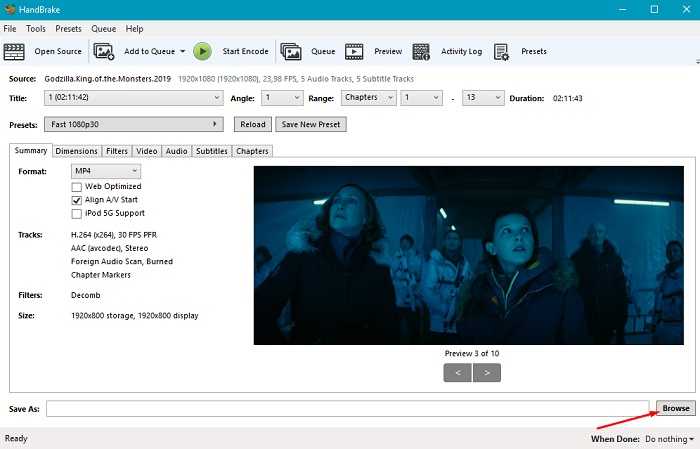Image resolution: width=700 pixels, height=449 pixels.
Task: Expand the Add to Queue dropdown arrow
Action: tap(183, 51)
